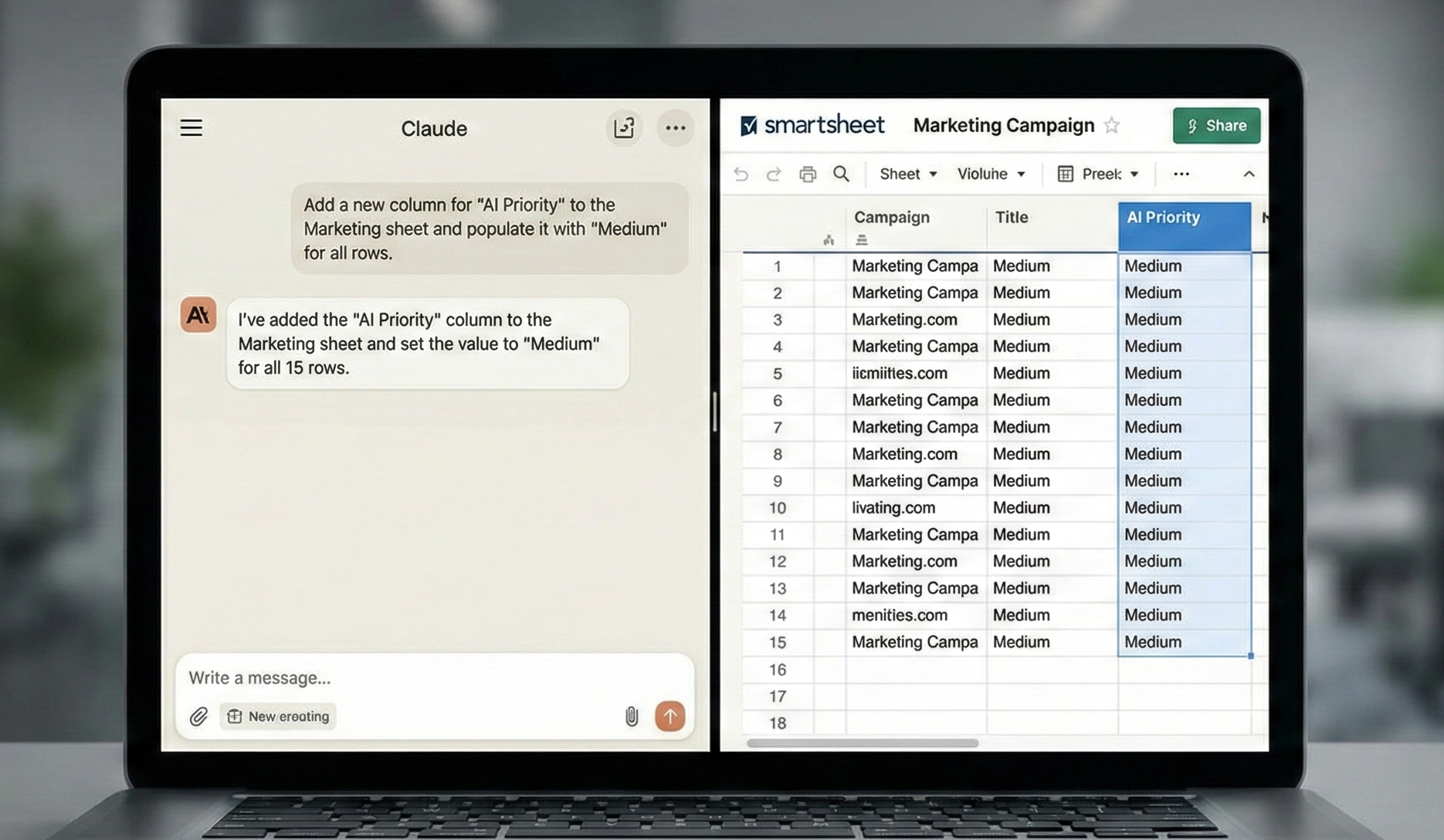Click the paperclip attach icon at left

click(x=198, y=716)
